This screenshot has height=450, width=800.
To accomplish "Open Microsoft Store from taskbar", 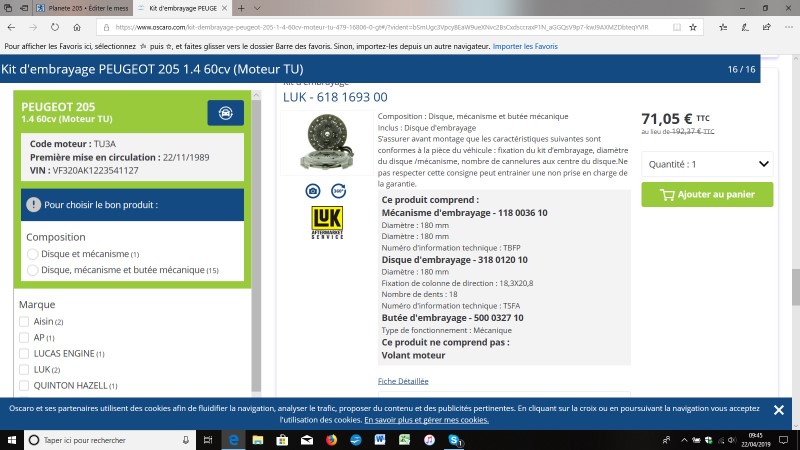I will 282,440.
